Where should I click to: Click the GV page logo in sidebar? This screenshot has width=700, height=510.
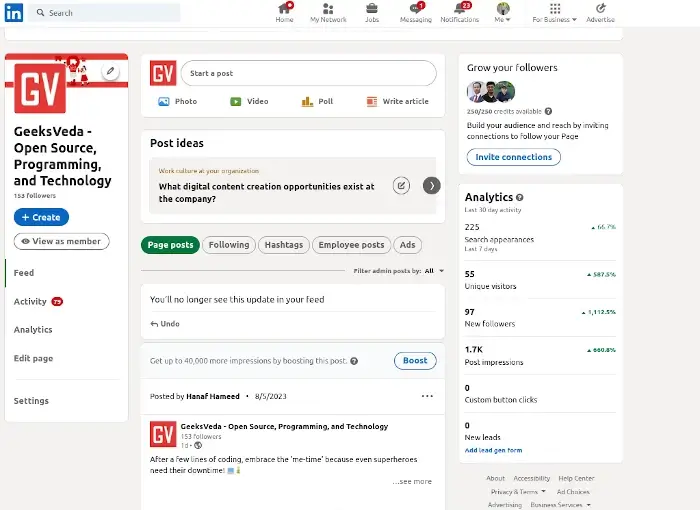[x=40, y=88]
